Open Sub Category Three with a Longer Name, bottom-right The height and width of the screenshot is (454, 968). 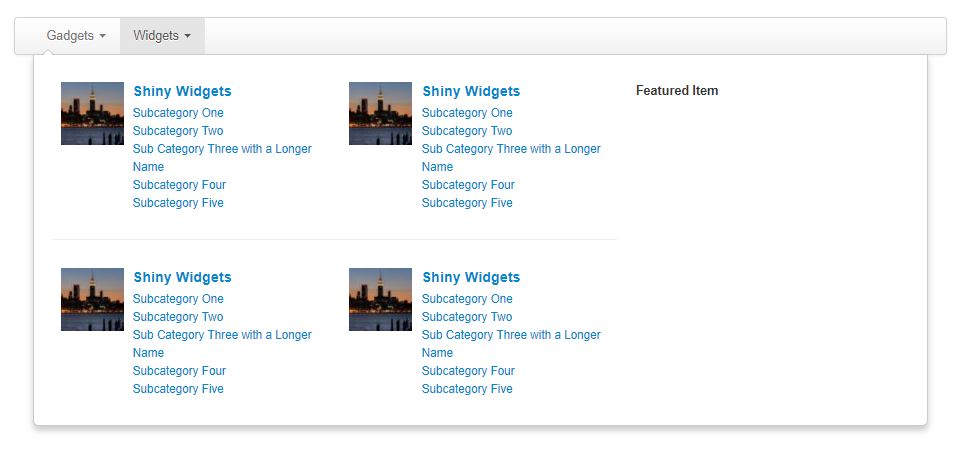coord(511,343)
